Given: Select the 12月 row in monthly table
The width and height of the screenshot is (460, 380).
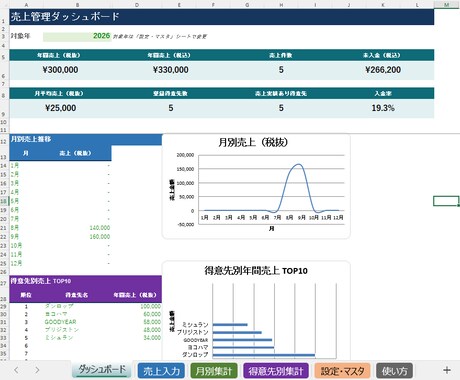Looking at the screenshot, I should [60, 263].
